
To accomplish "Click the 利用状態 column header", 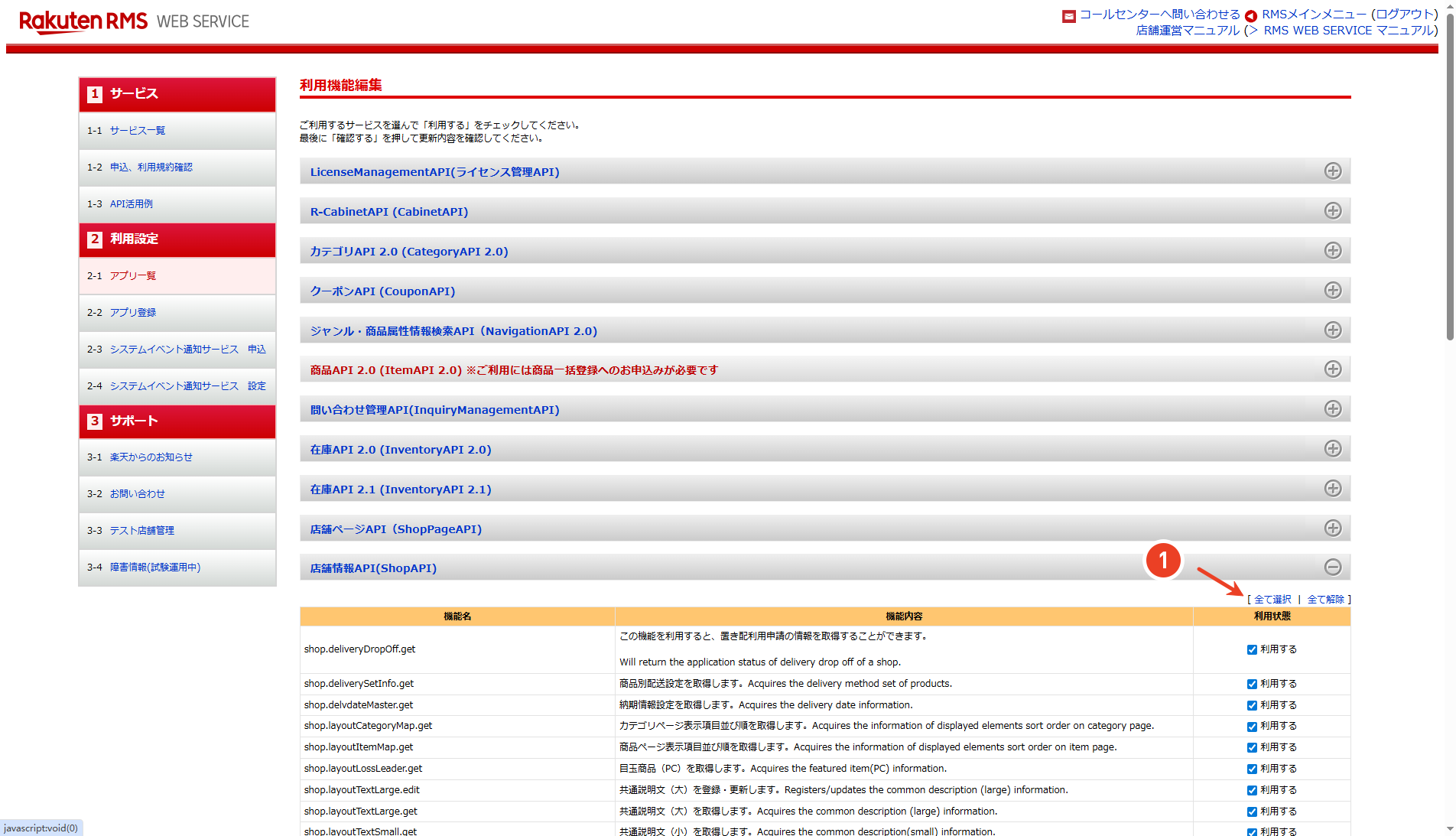I will 1272,616.
